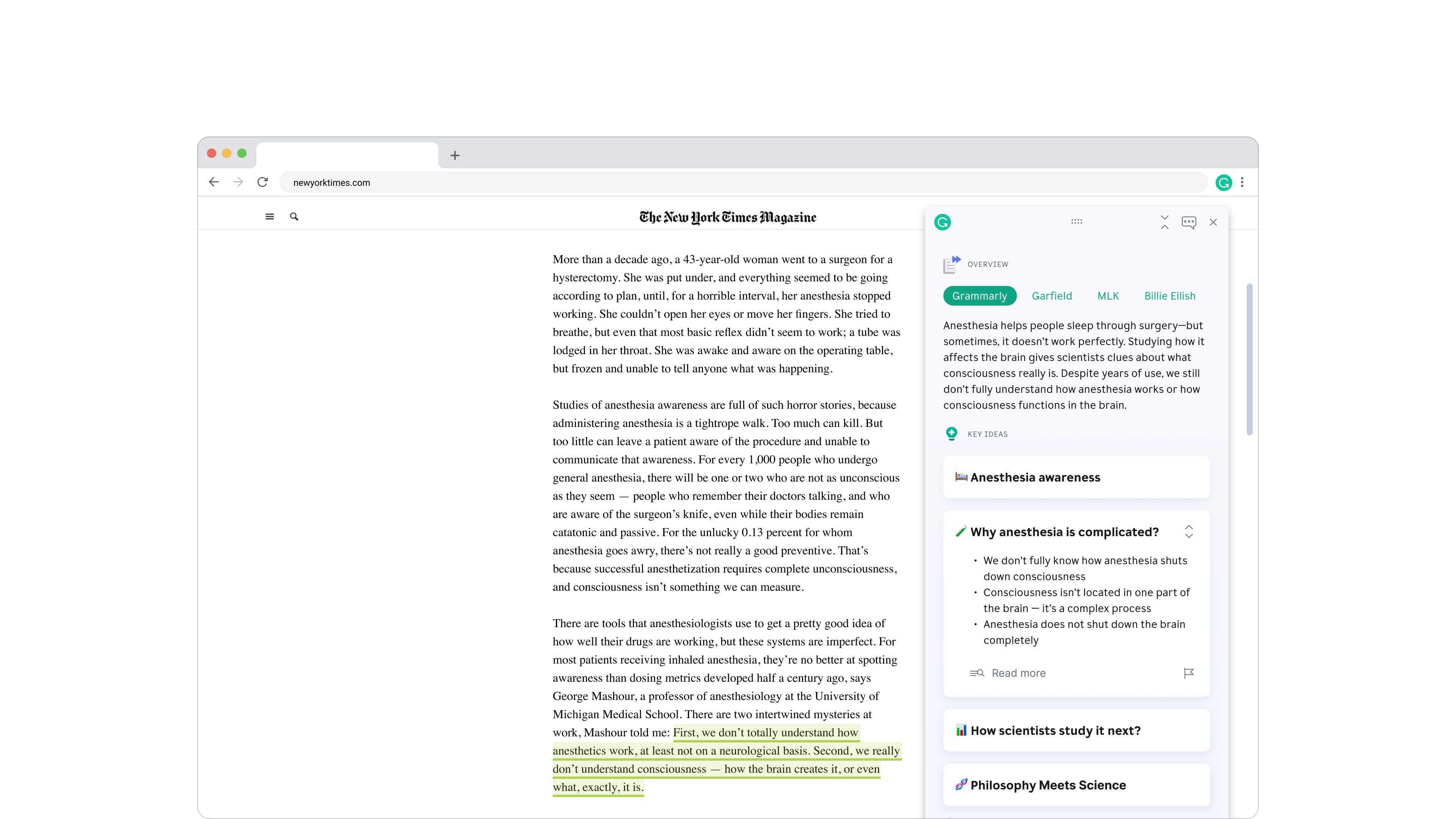
Task: Switch to the Garfield tab
Action: (1052, 296)
